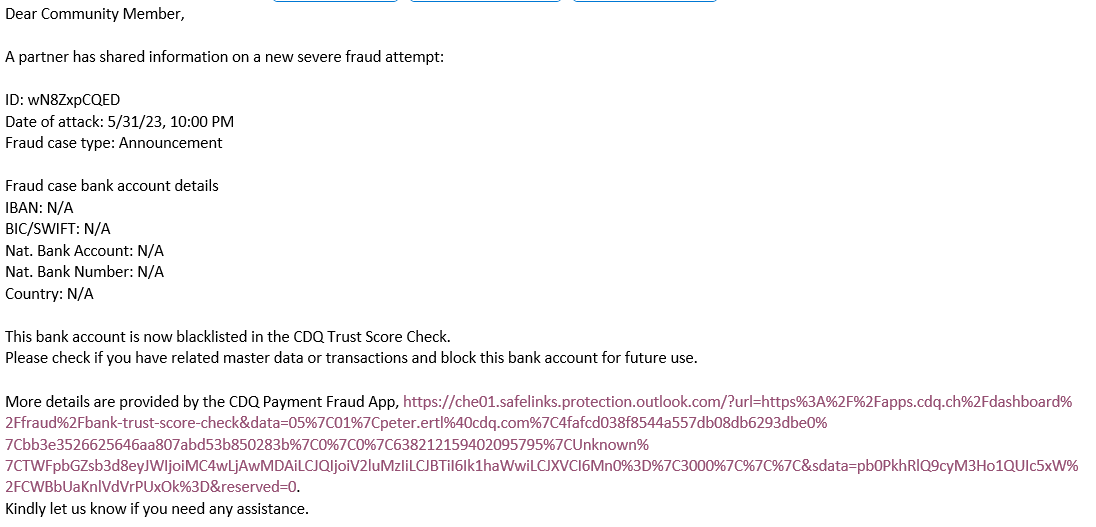The image size is (1096, 527).
Task: Click the 'BIC/SWIFT: N/A' line
Action: tap(58, 229)
